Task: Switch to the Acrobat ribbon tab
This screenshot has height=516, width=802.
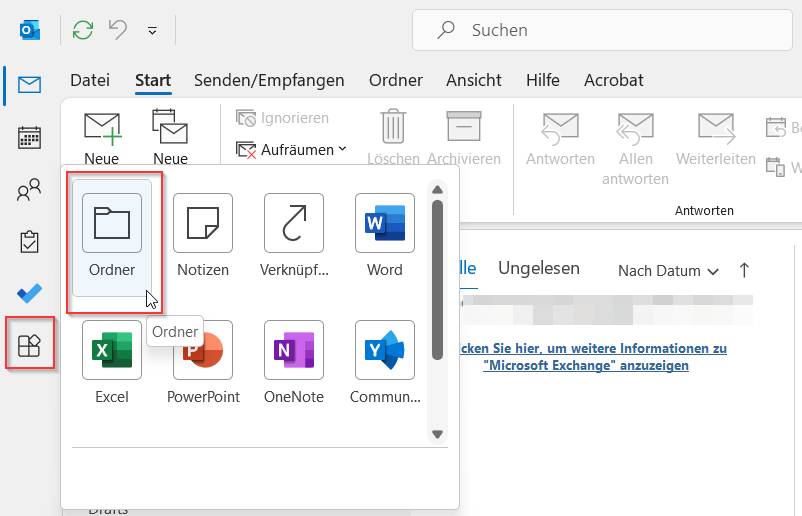Action: 614,80
